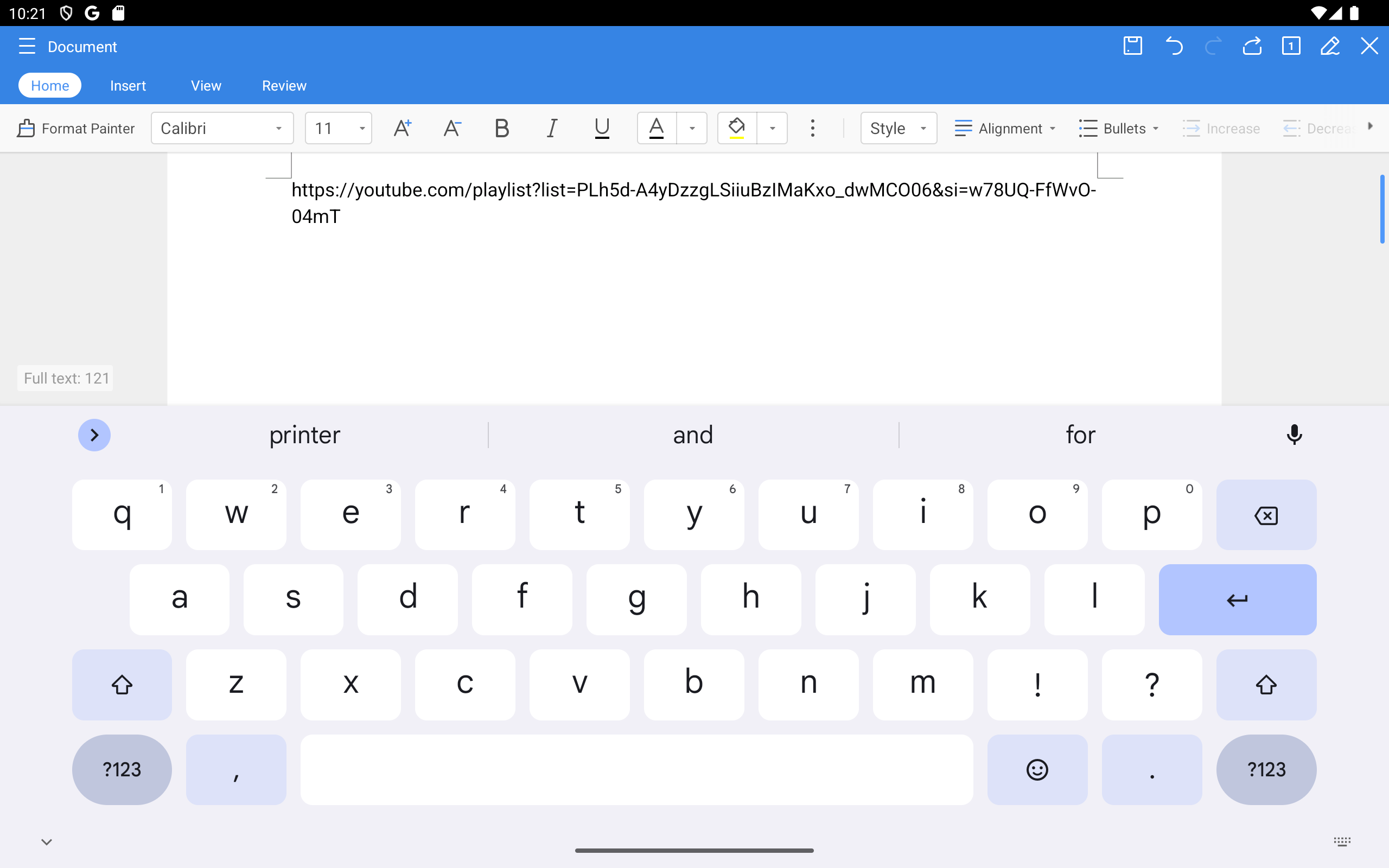This screenshot has height=868, width=1389.
Task: Open the page count view icon
Action: click(x=1291, y=46)
